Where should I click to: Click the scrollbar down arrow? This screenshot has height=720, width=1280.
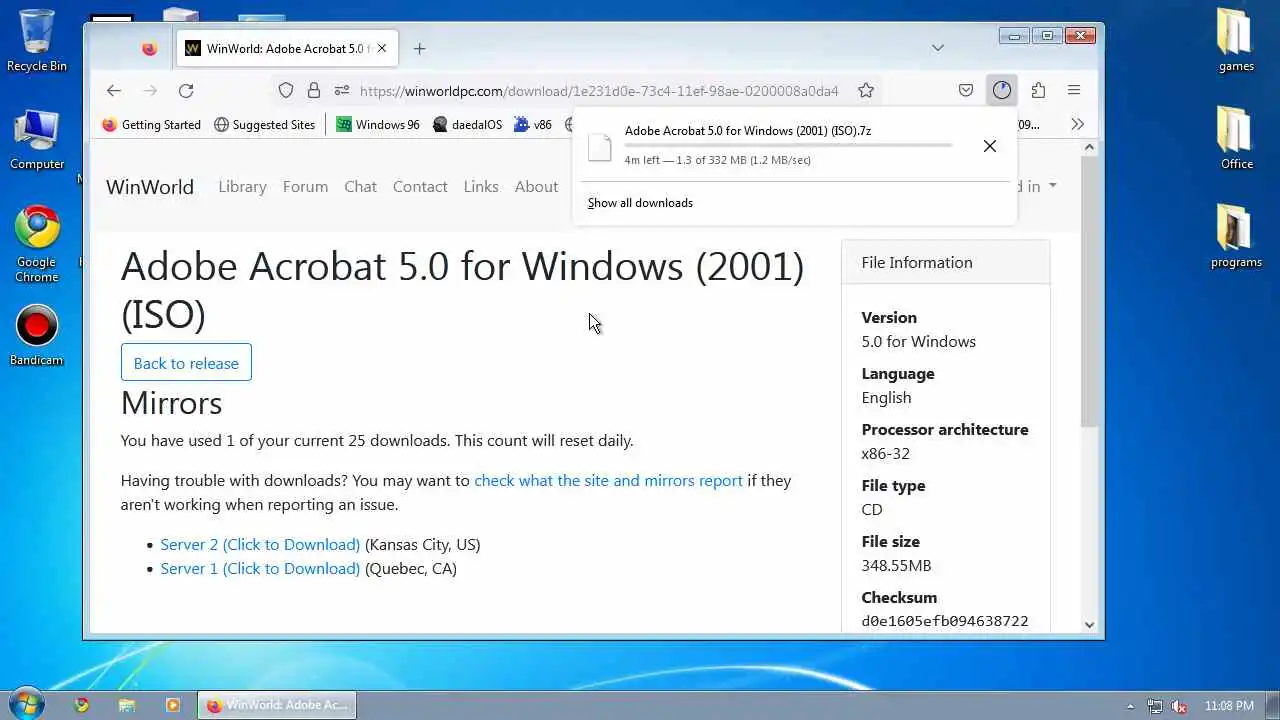(1090, 624)
